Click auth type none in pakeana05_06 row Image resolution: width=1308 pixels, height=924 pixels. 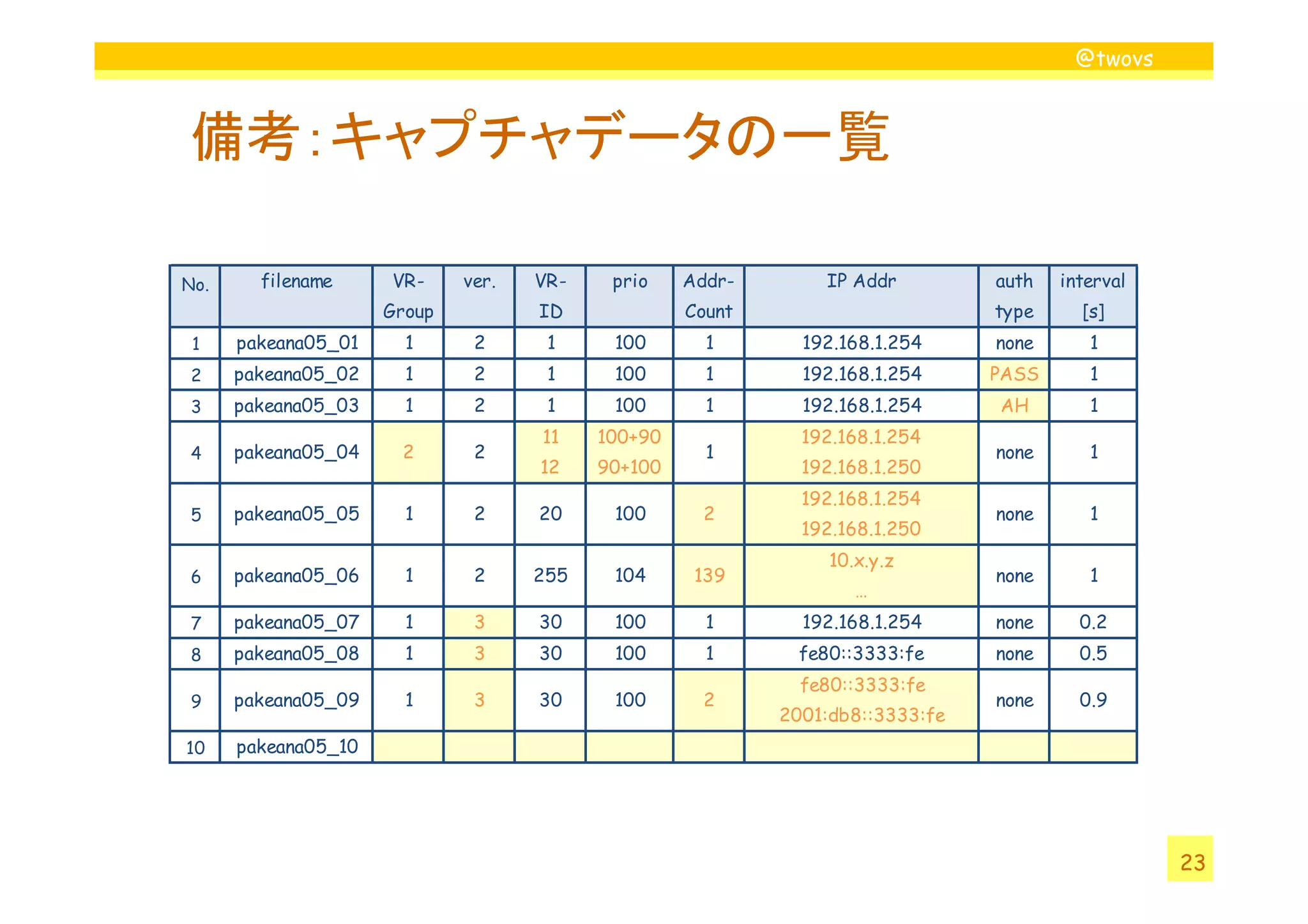pyautogui.click(x=1014, y=576)
